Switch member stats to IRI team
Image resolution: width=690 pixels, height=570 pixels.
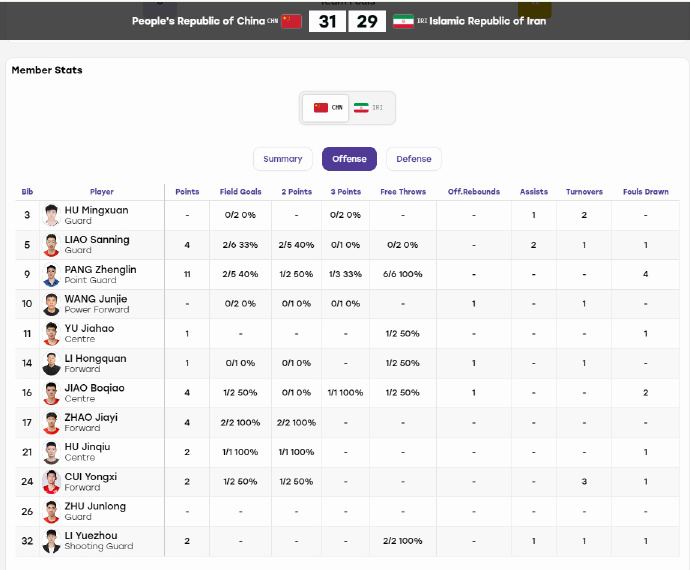tap(369, 108)
